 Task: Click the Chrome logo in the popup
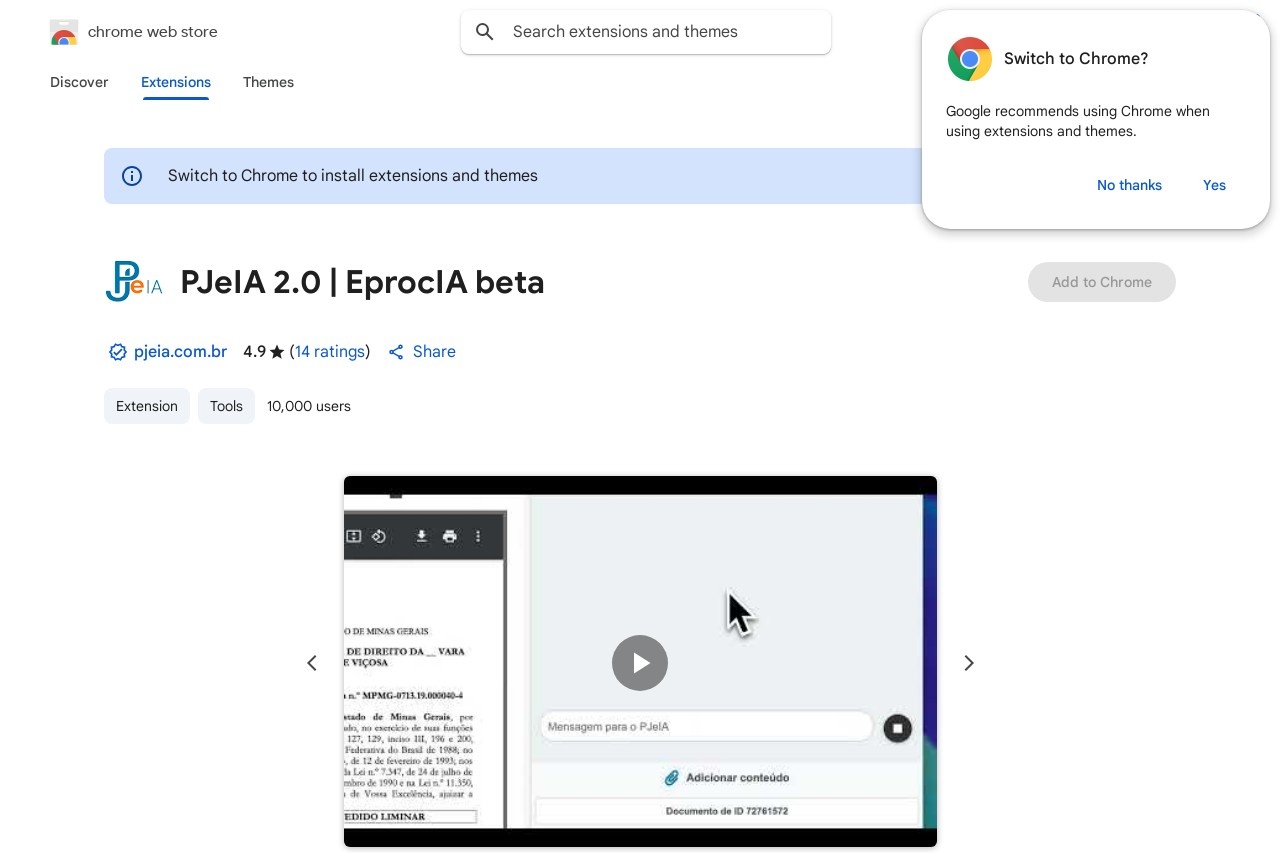(x=970, y=59)
